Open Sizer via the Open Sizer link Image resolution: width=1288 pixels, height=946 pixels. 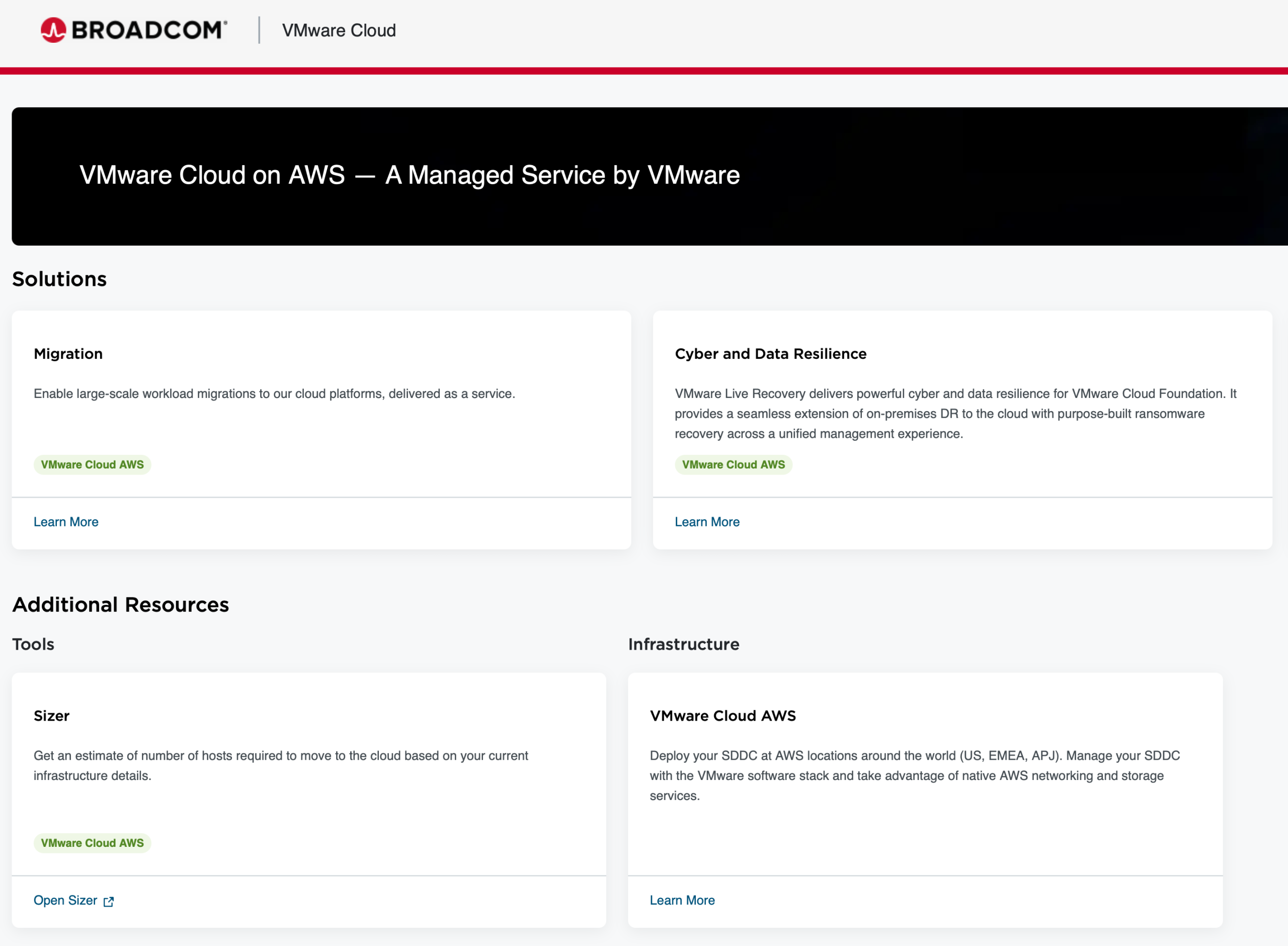[x=65, y=900]
